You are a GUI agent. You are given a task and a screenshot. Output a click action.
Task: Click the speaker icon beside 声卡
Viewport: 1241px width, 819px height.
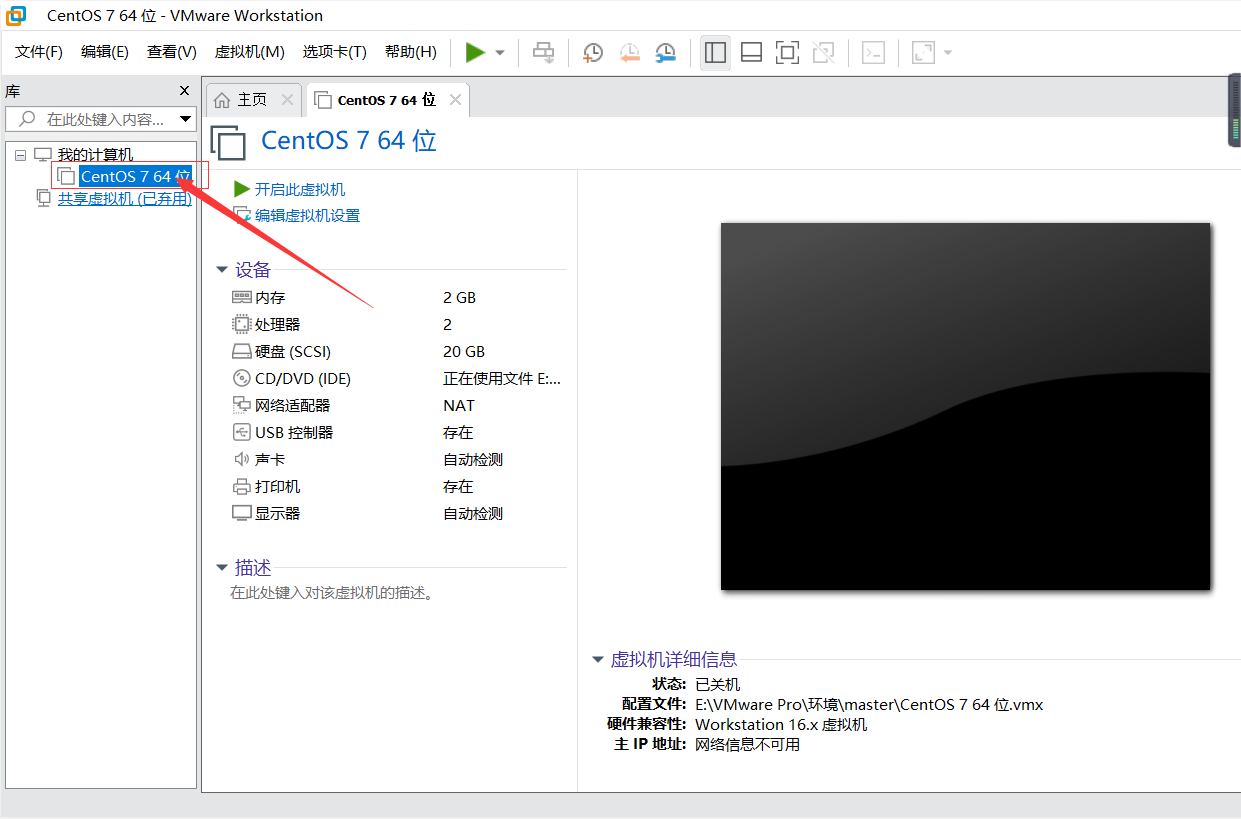pos(241,459)
